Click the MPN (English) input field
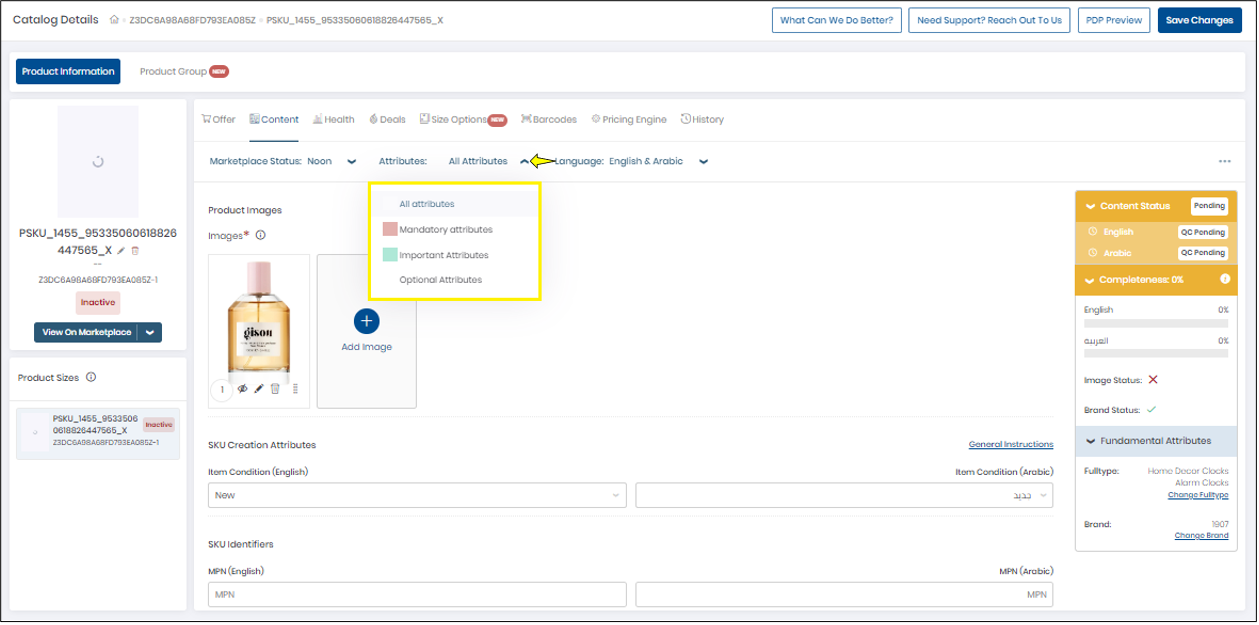Image resolution: width=1259 pixels, height=625 pixels. 415,594
